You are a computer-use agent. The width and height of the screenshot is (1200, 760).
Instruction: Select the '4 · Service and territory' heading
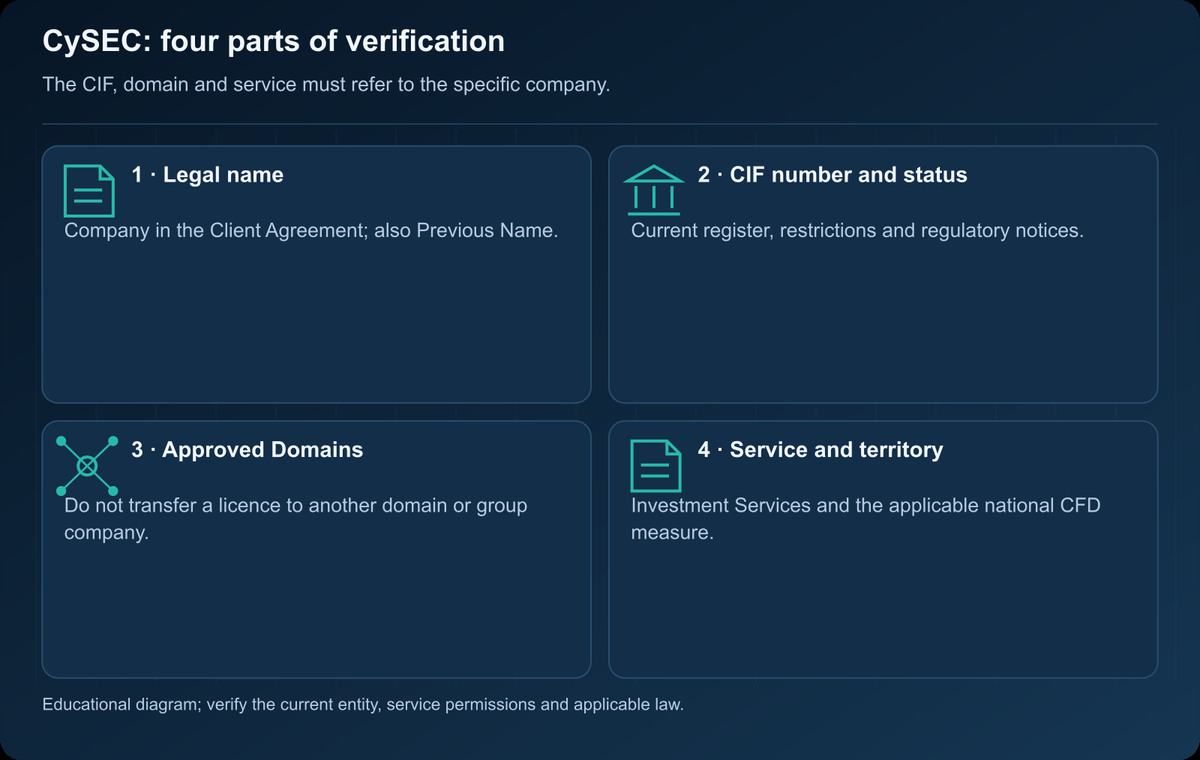point(820,450)
